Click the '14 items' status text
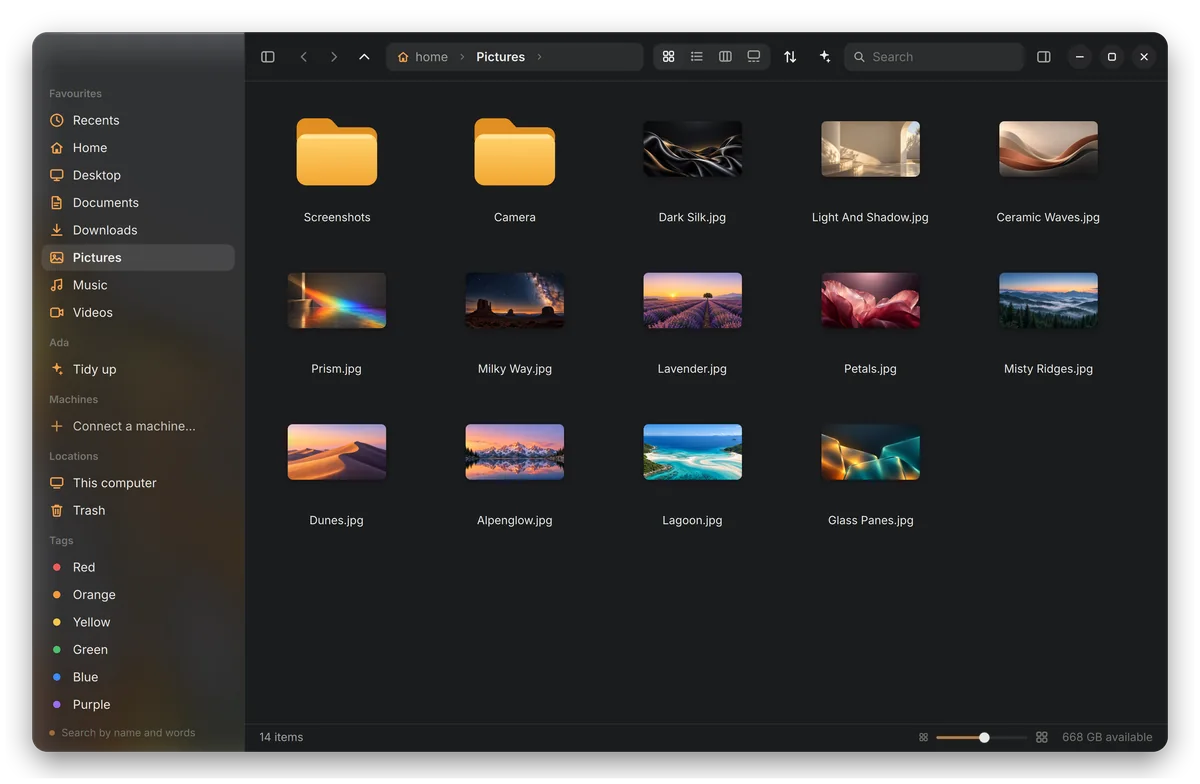Screen dimensions: 1200x784 [281, 737]
